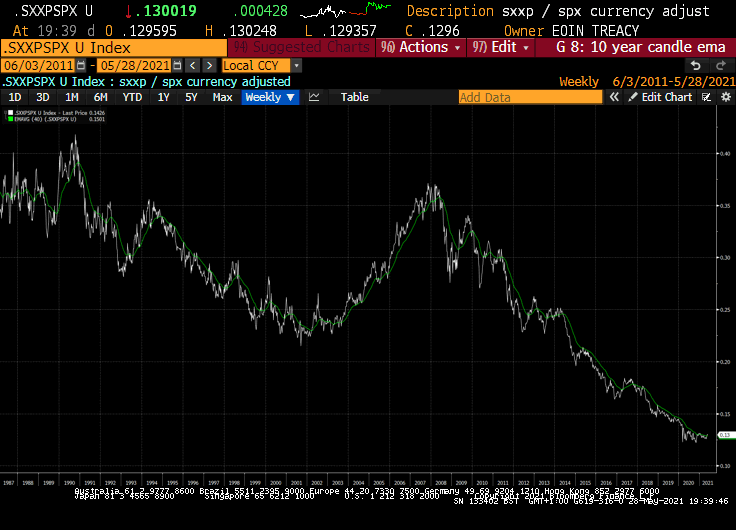This screenshot has width=736, height=530.
Task: Select the 5Y time range
Action: (x=191, y=97)
